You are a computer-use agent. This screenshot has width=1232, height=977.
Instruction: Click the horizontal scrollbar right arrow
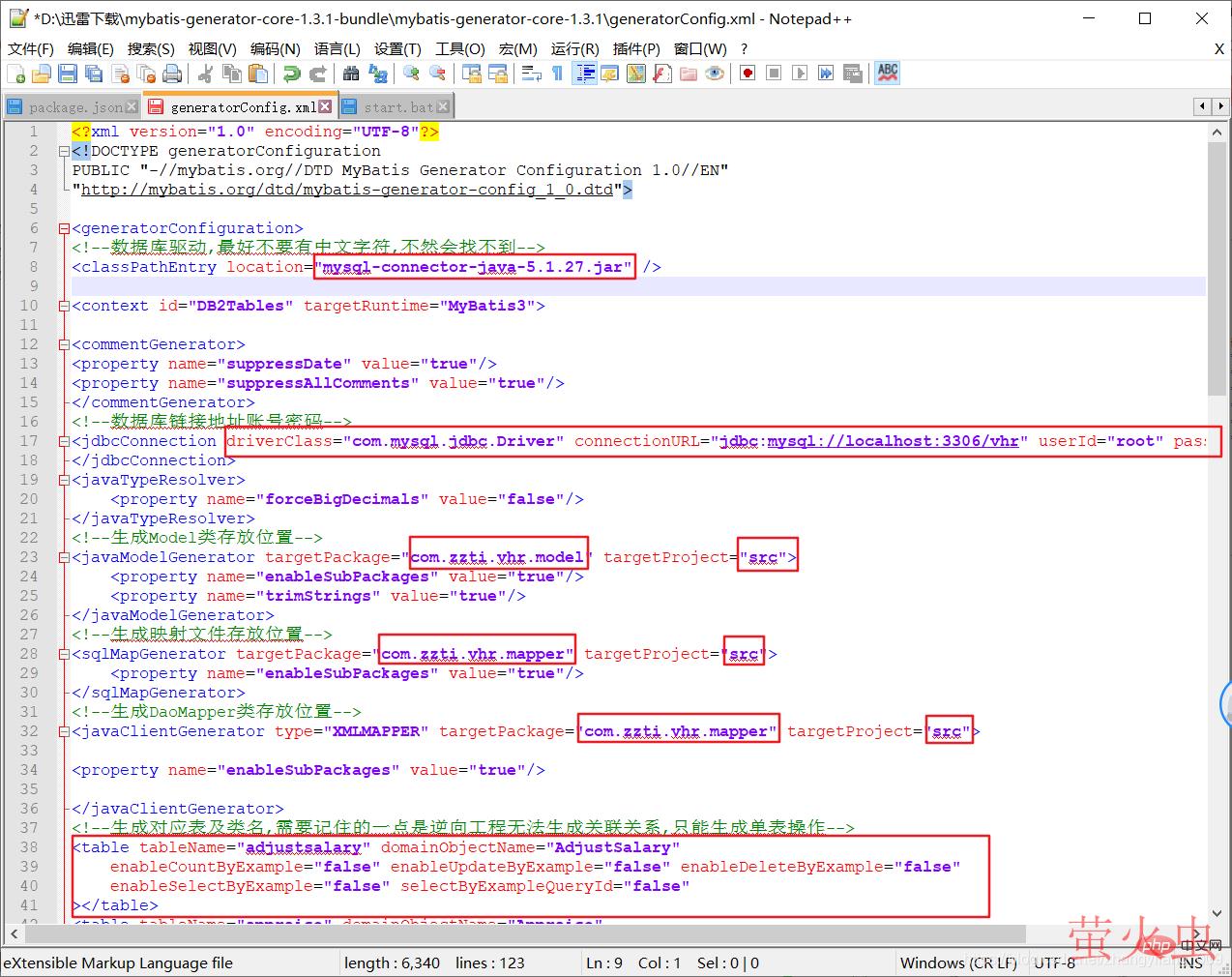click(x=1198, y=934)
